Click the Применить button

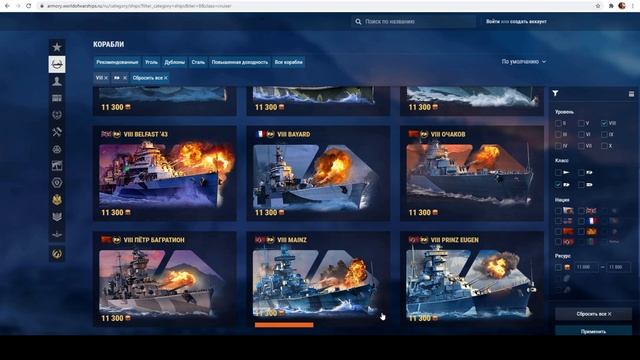coord(593,331)
